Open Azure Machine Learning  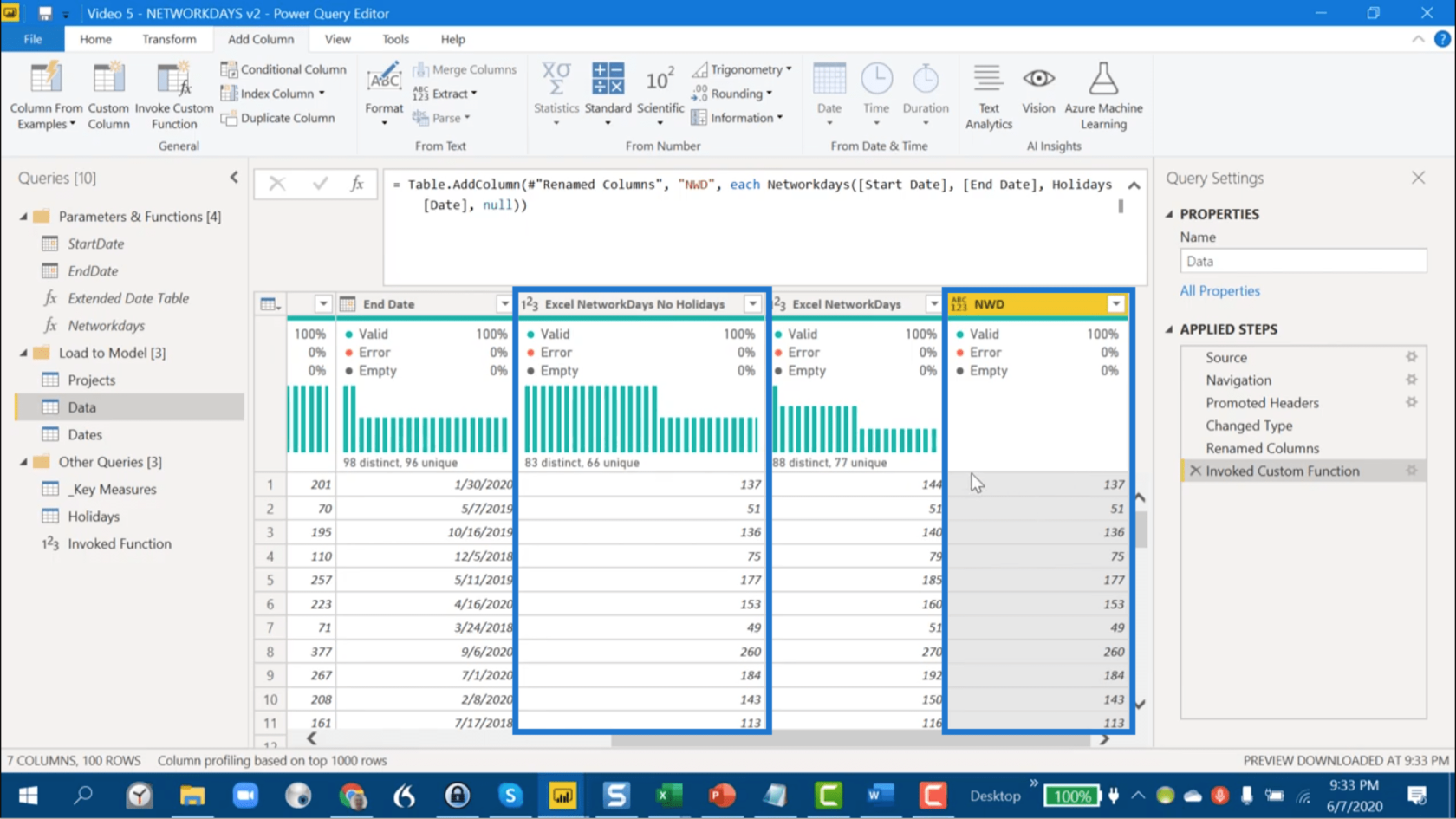(x=1103, y=96)
